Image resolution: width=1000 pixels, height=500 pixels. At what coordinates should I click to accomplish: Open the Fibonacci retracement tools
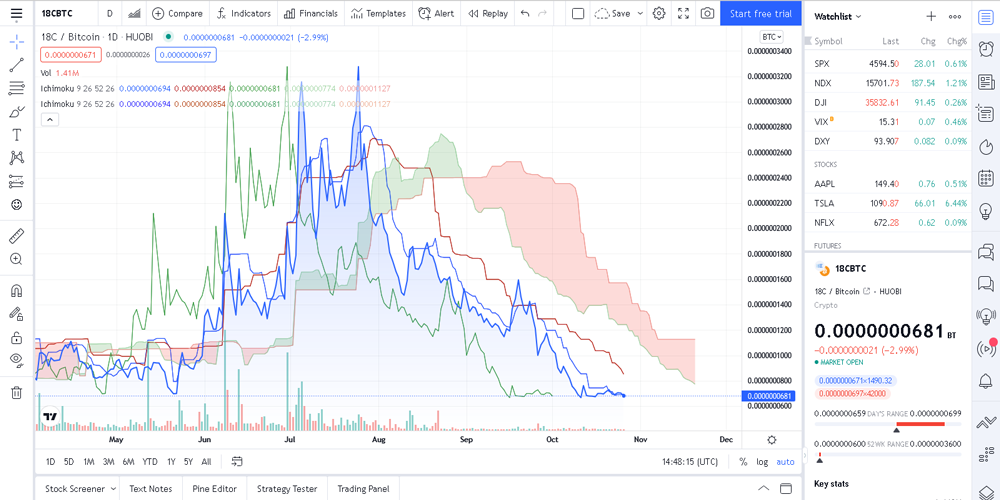click(17, 88)
